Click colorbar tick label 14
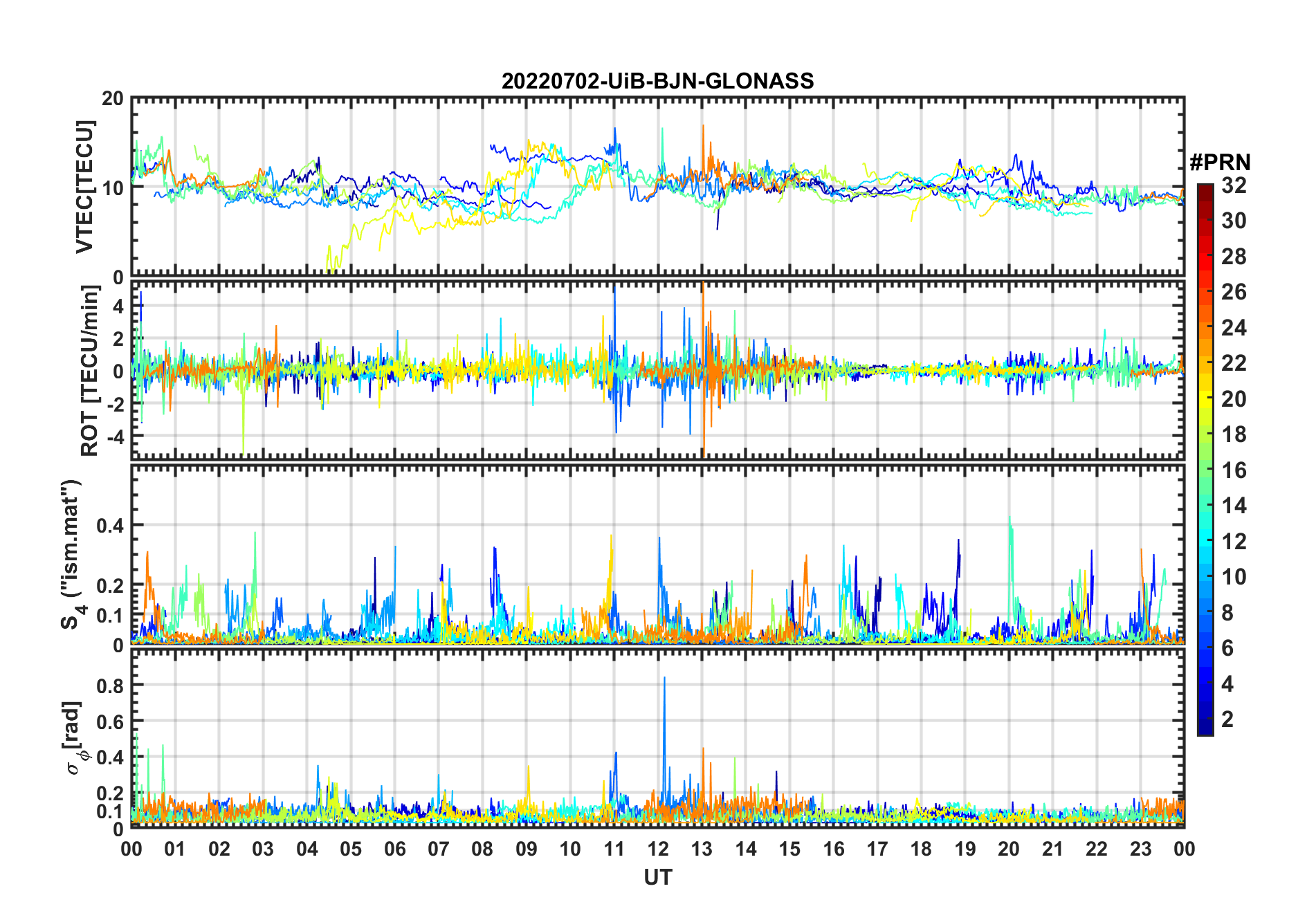Image resolution: width=1316 pixels, height=920 pixels. pos(1234,506)
